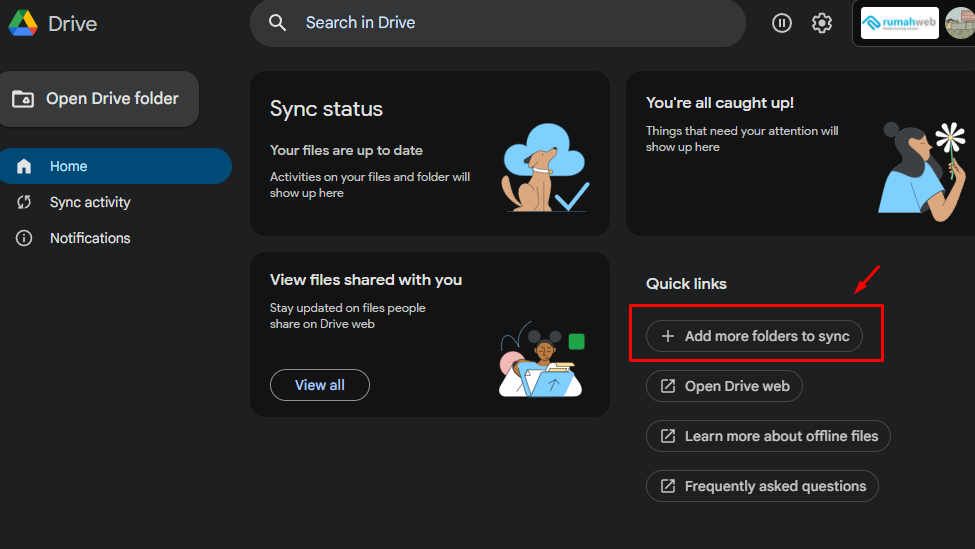Viewport: 975px width, 549px height.
Task: Click View all shared files button
Action: coord(320,385)
